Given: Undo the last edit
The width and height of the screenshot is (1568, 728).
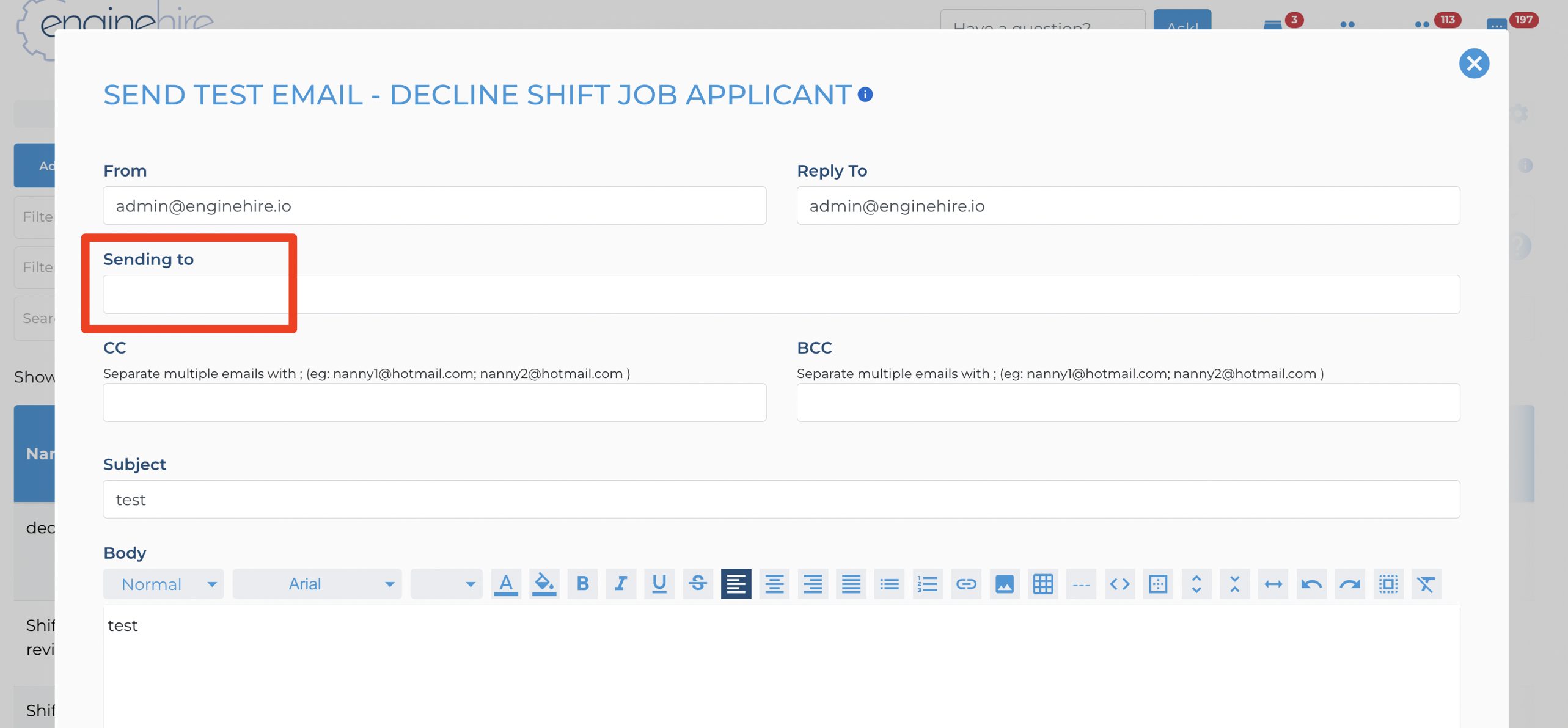Looking at the screenshot, I should click(x=1311, y=584).
